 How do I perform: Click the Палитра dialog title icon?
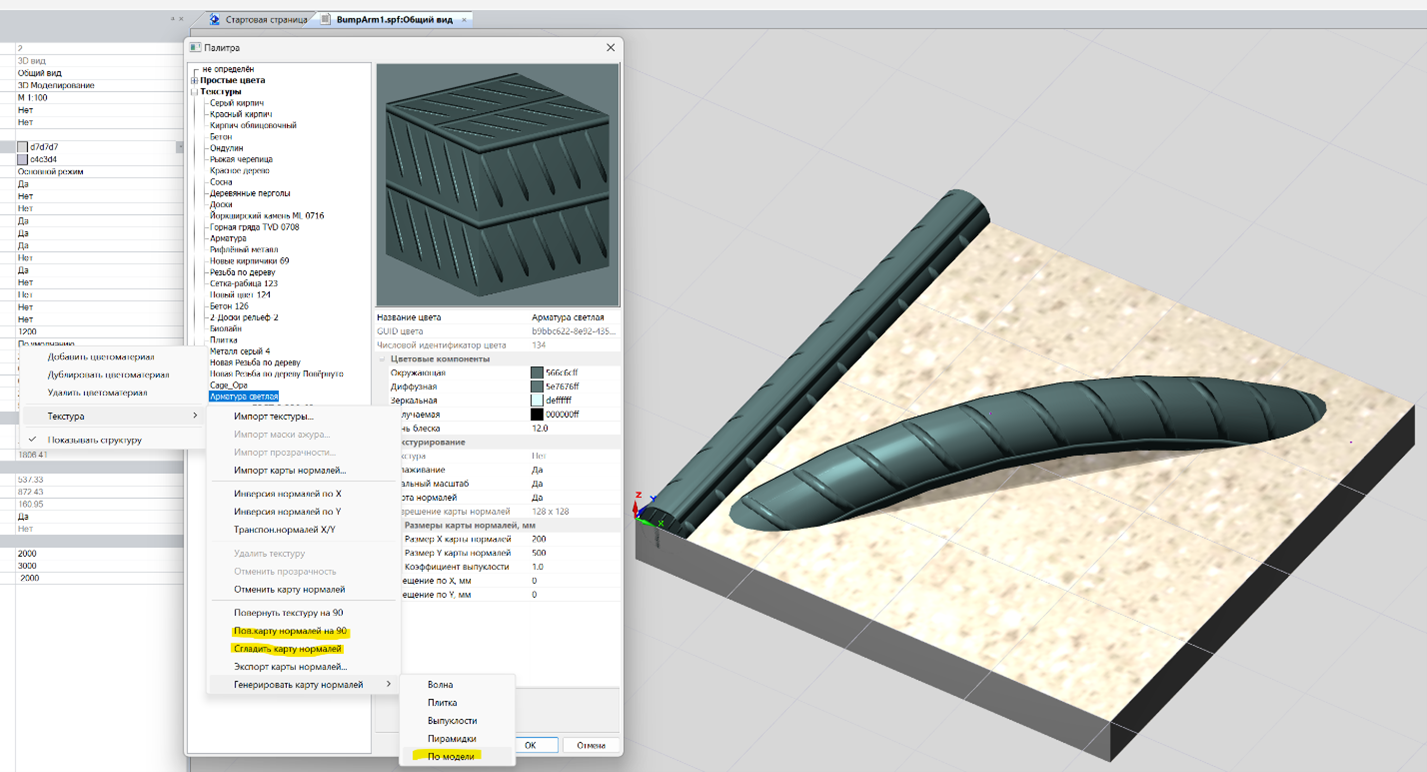(196, 47)
